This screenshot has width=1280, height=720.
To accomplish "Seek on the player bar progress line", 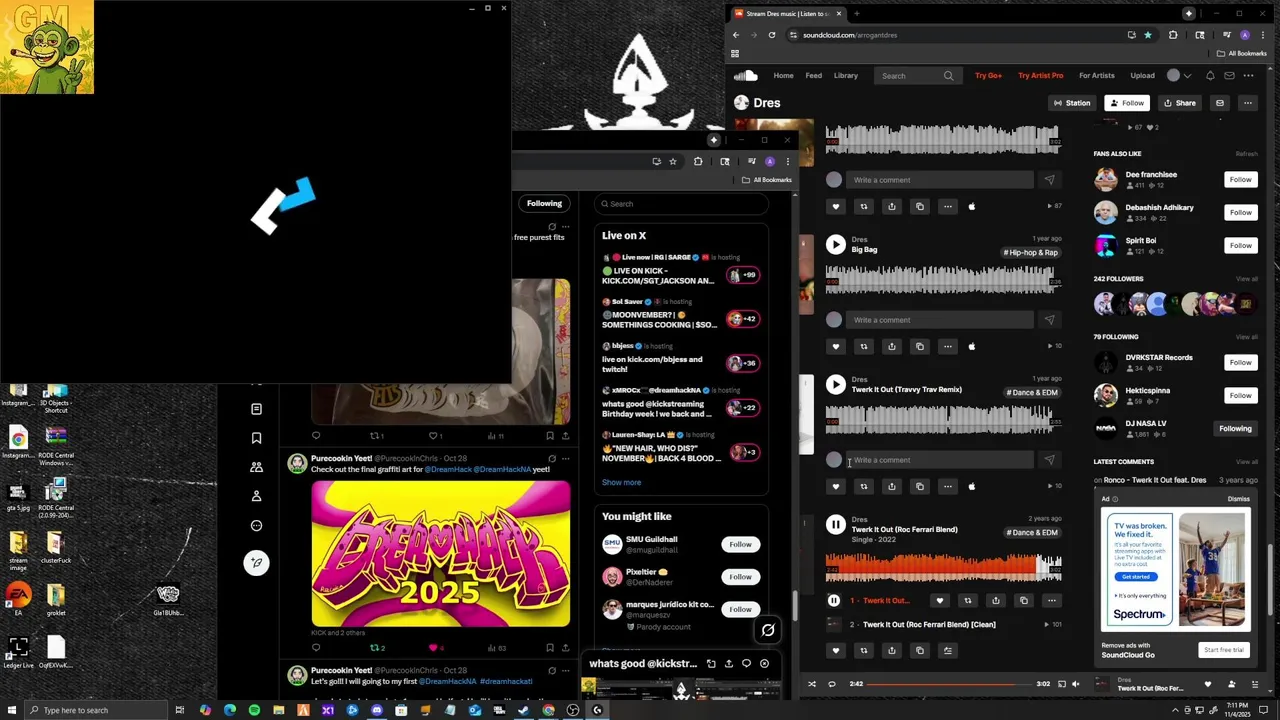I will coord(949,684).
